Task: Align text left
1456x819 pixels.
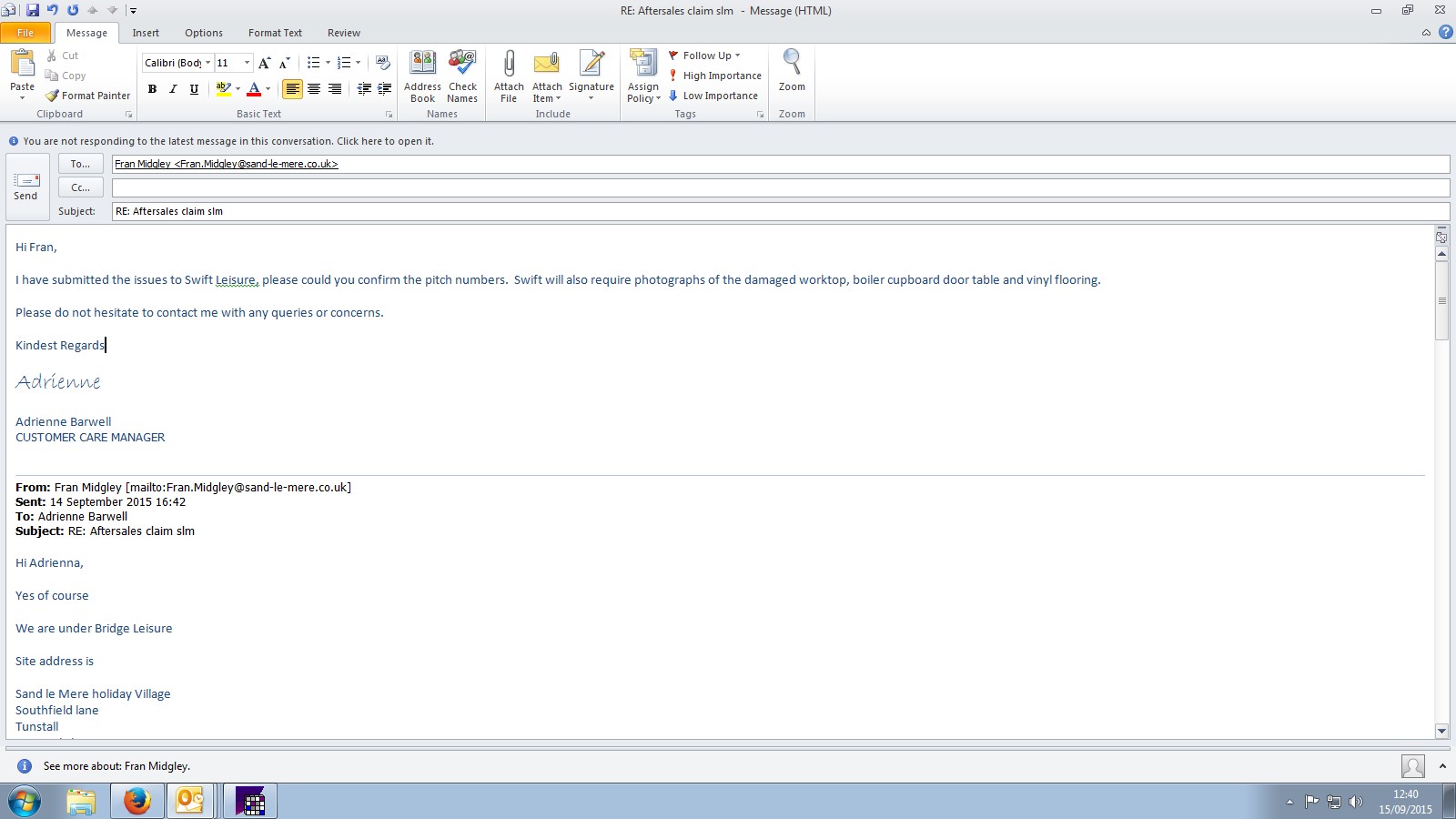Action: [292, 89]
